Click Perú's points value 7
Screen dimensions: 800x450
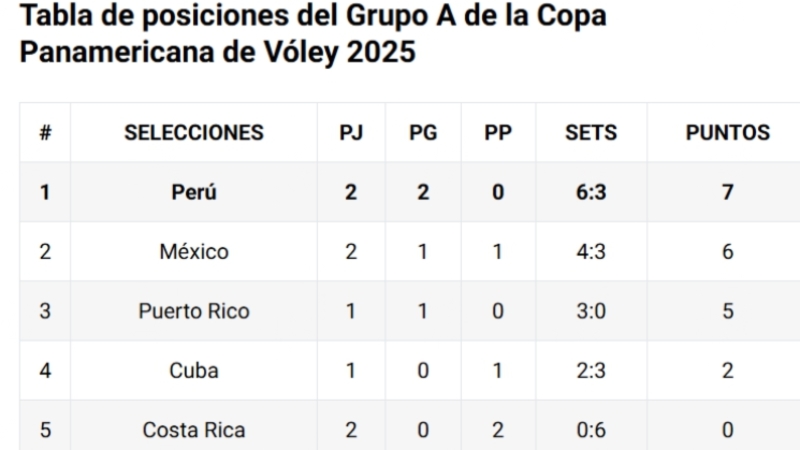click(x=728, y=192)
